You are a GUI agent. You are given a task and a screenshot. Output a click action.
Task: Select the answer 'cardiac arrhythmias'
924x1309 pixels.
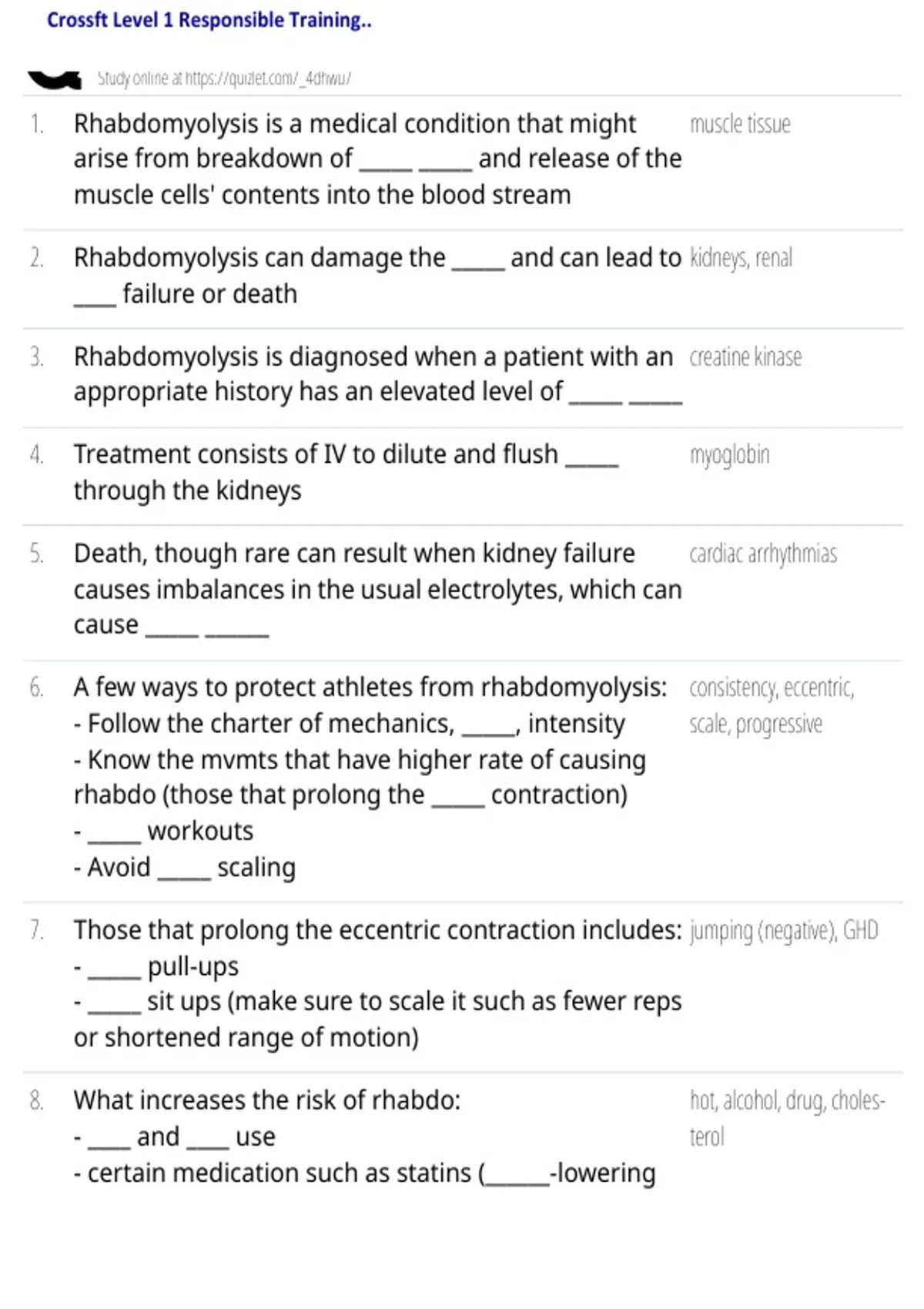(763, 554)
